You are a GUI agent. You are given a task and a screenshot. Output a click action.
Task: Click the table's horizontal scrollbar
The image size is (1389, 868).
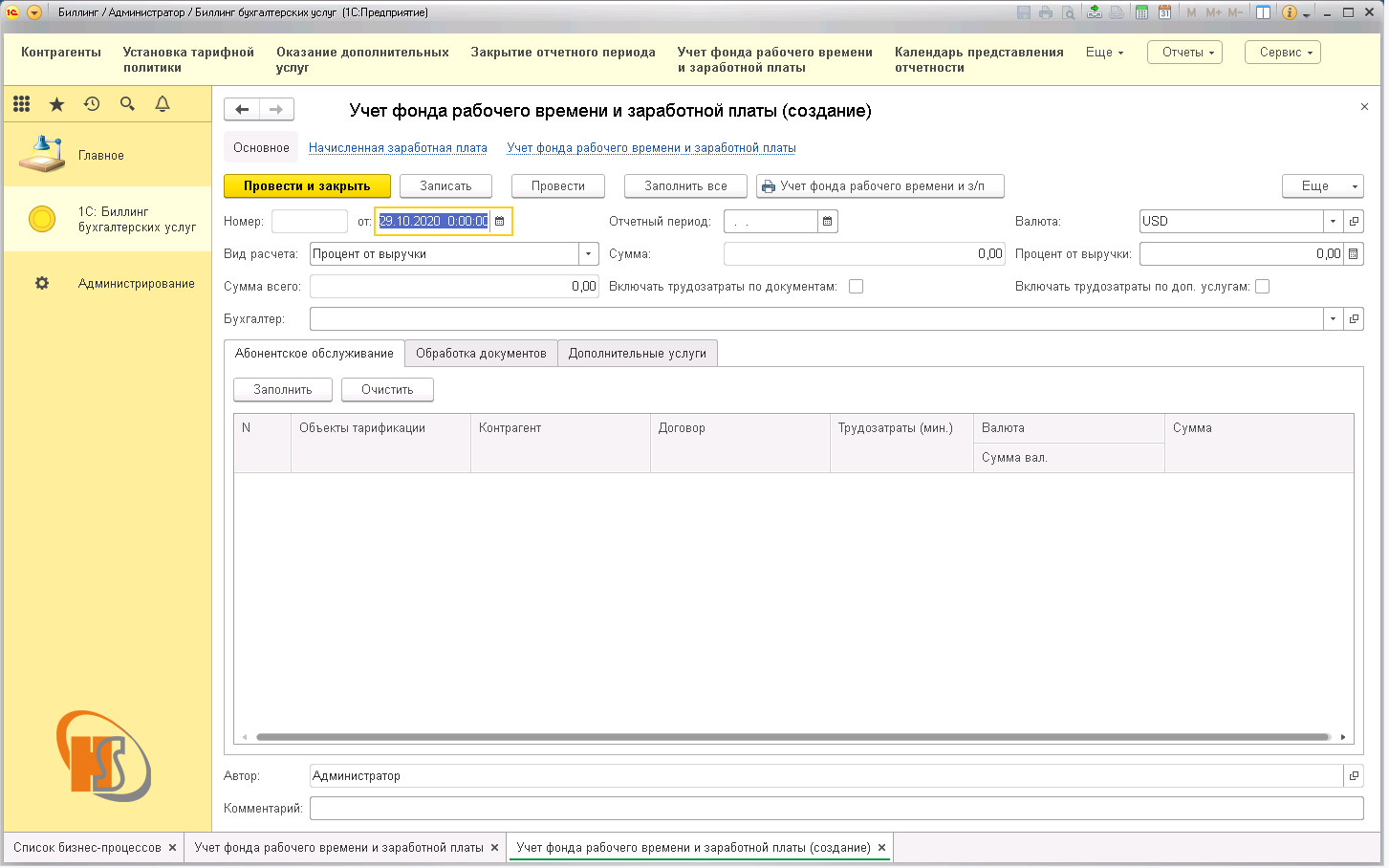point(792,737)
